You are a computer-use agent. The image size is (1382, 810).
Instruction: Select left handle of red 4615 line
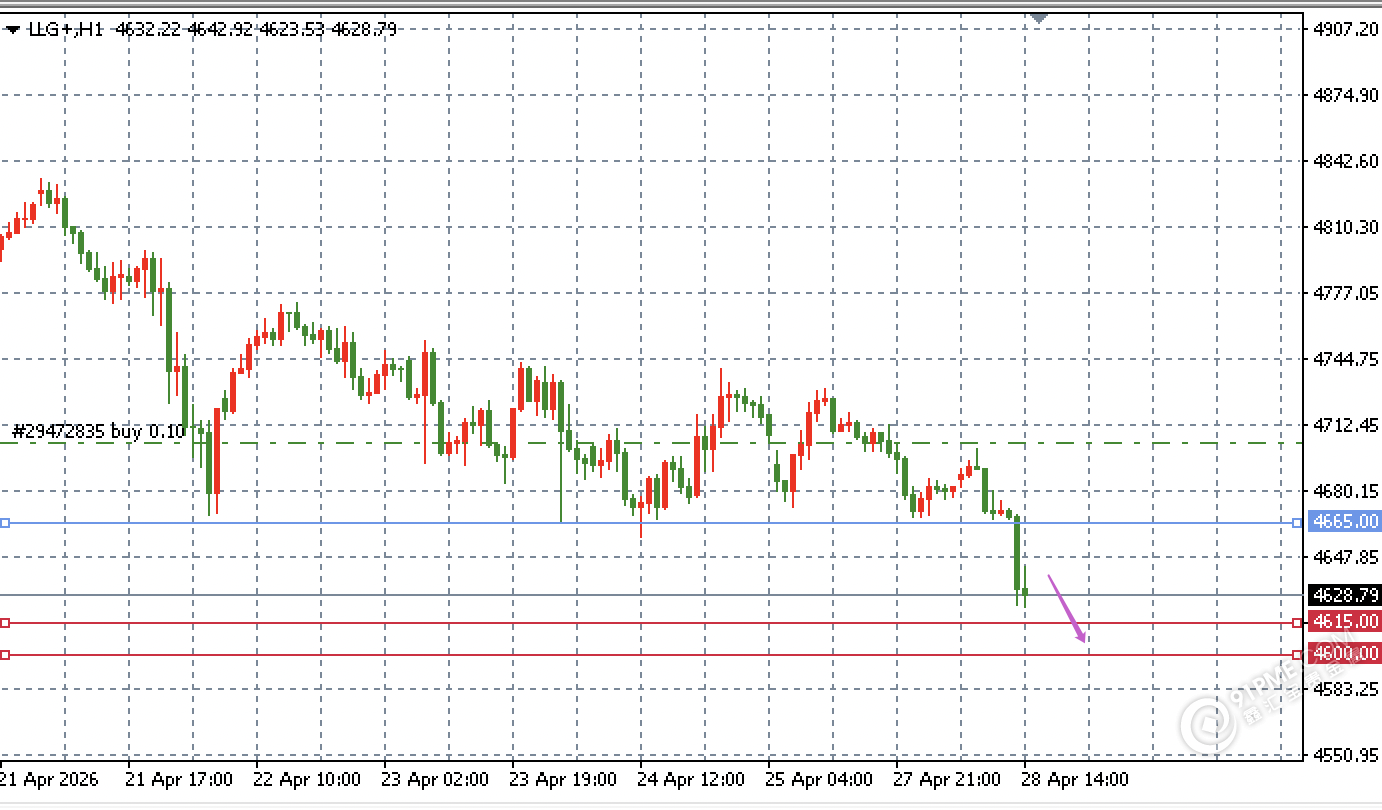tap(5, 623)
